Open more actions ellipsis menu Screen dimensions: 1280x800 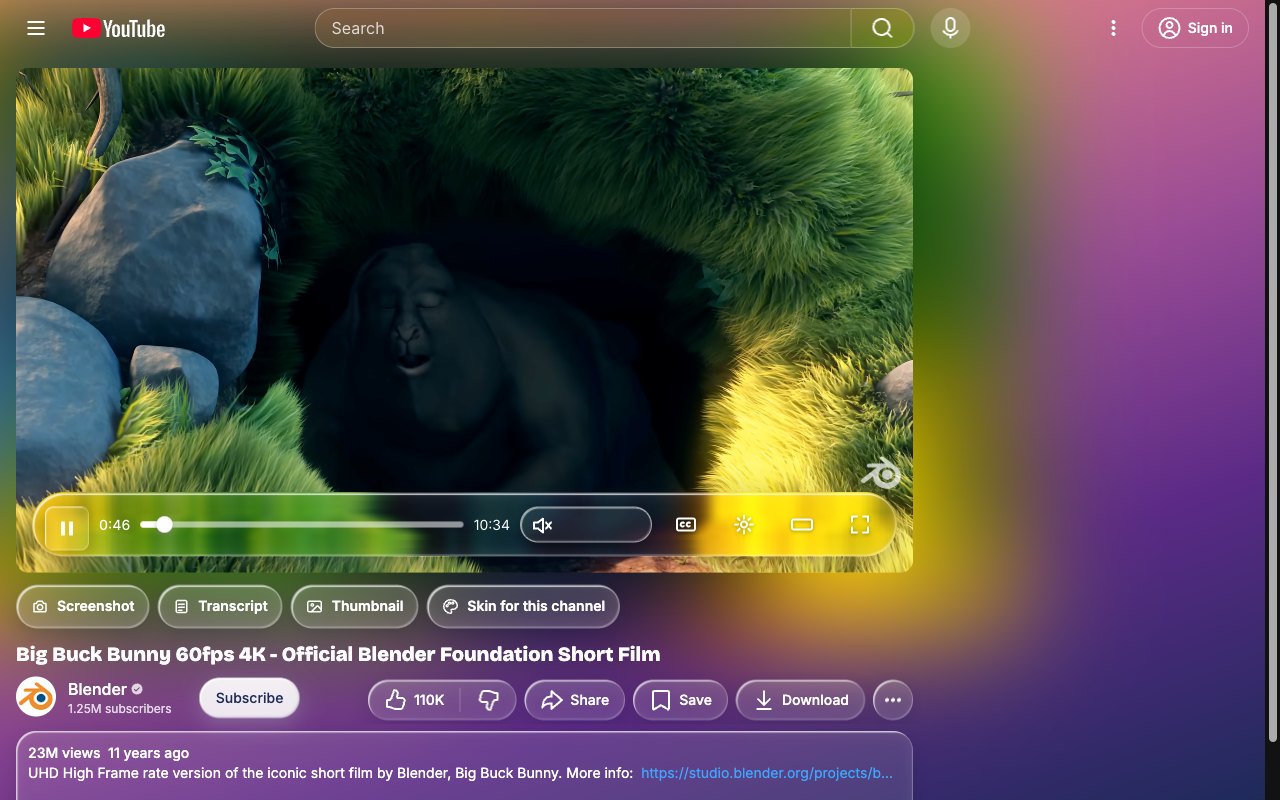pos(893,700)
